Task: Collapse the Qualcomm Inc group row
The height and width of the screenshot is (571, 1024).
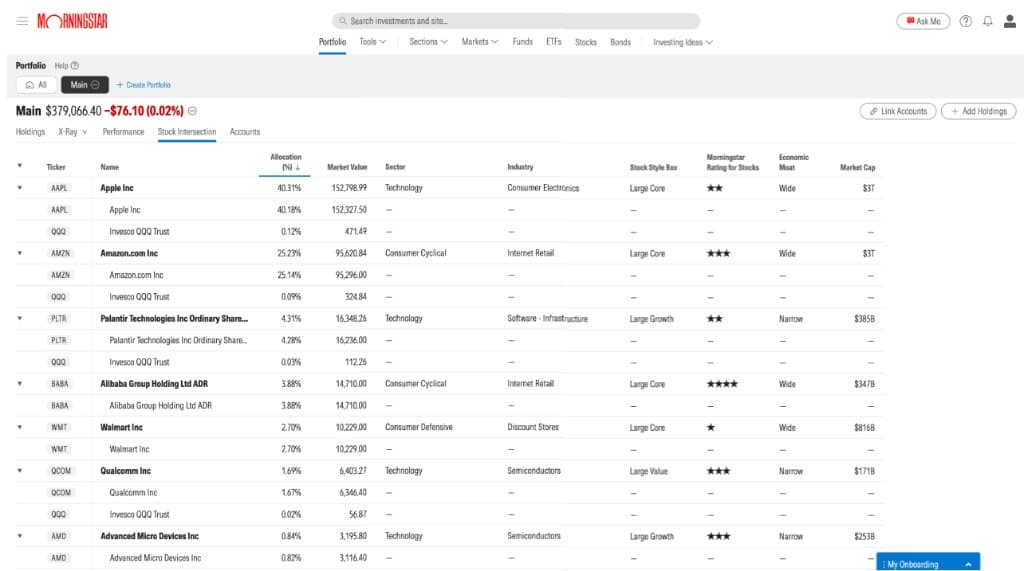Action: coord(20,471)
